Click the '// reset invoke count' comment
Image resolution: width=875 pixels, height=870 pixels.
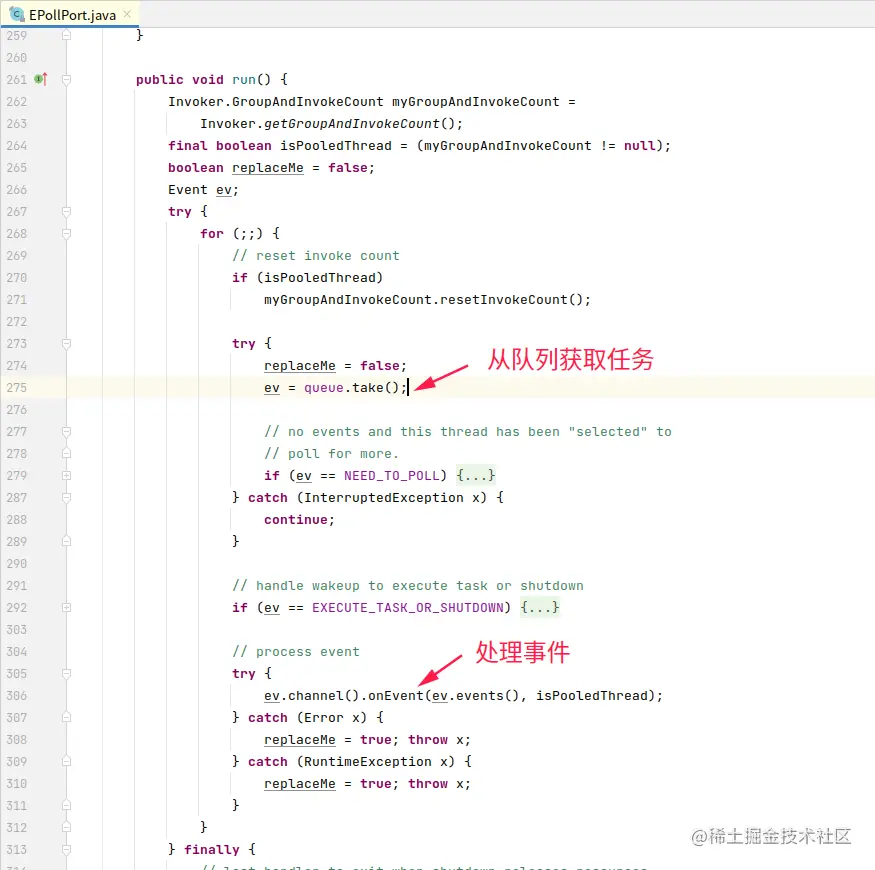(316, 256)
